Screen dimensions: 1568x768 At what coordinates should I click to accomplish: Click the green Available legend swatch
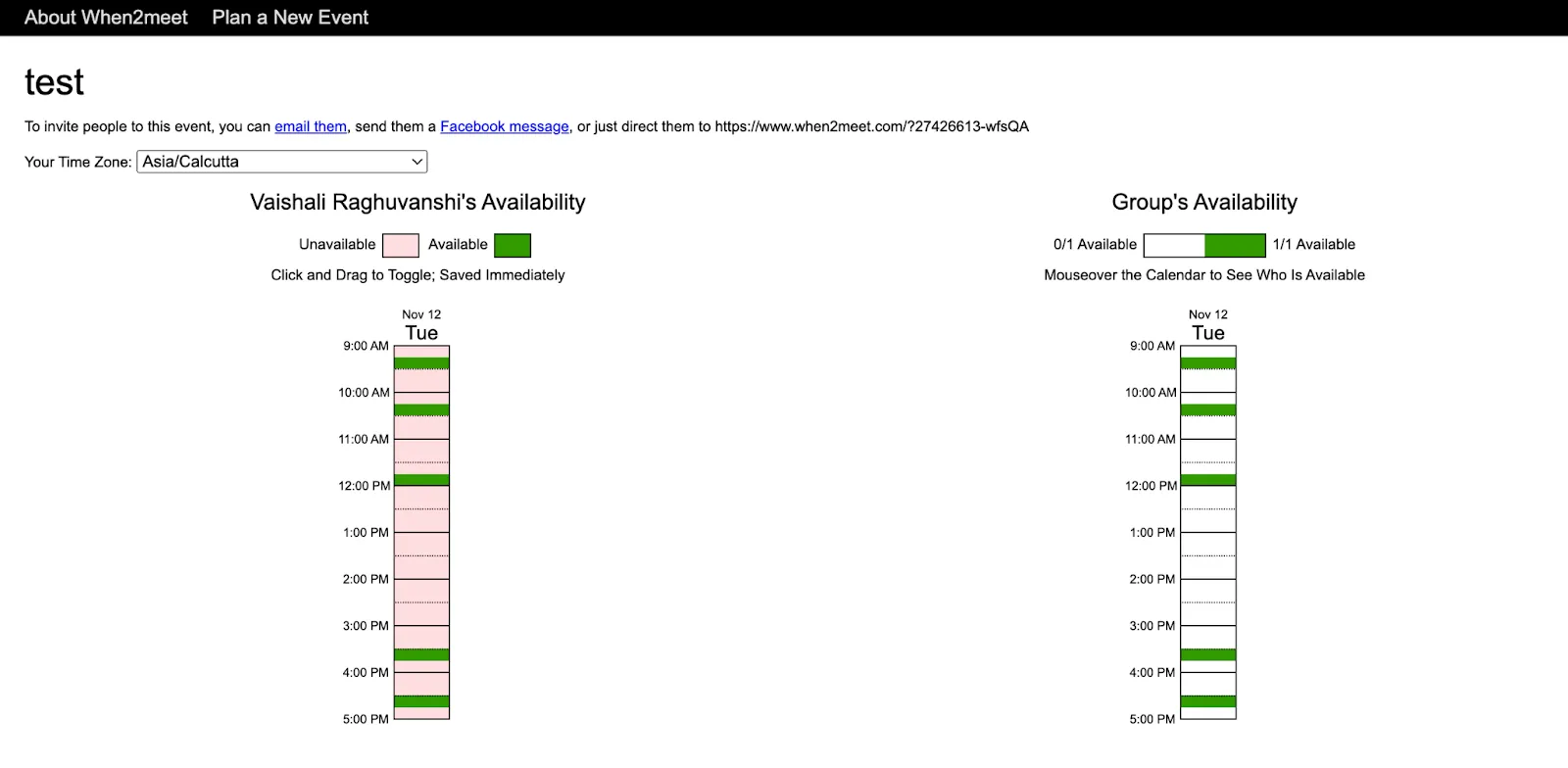coord(513,245)
